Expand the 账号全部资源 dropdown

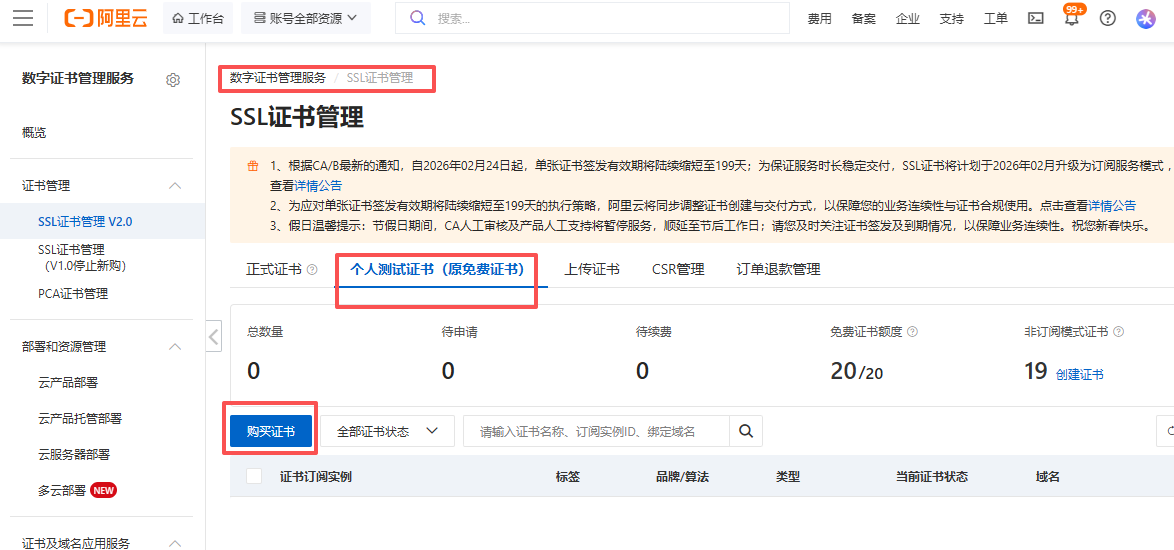point(305,18)
